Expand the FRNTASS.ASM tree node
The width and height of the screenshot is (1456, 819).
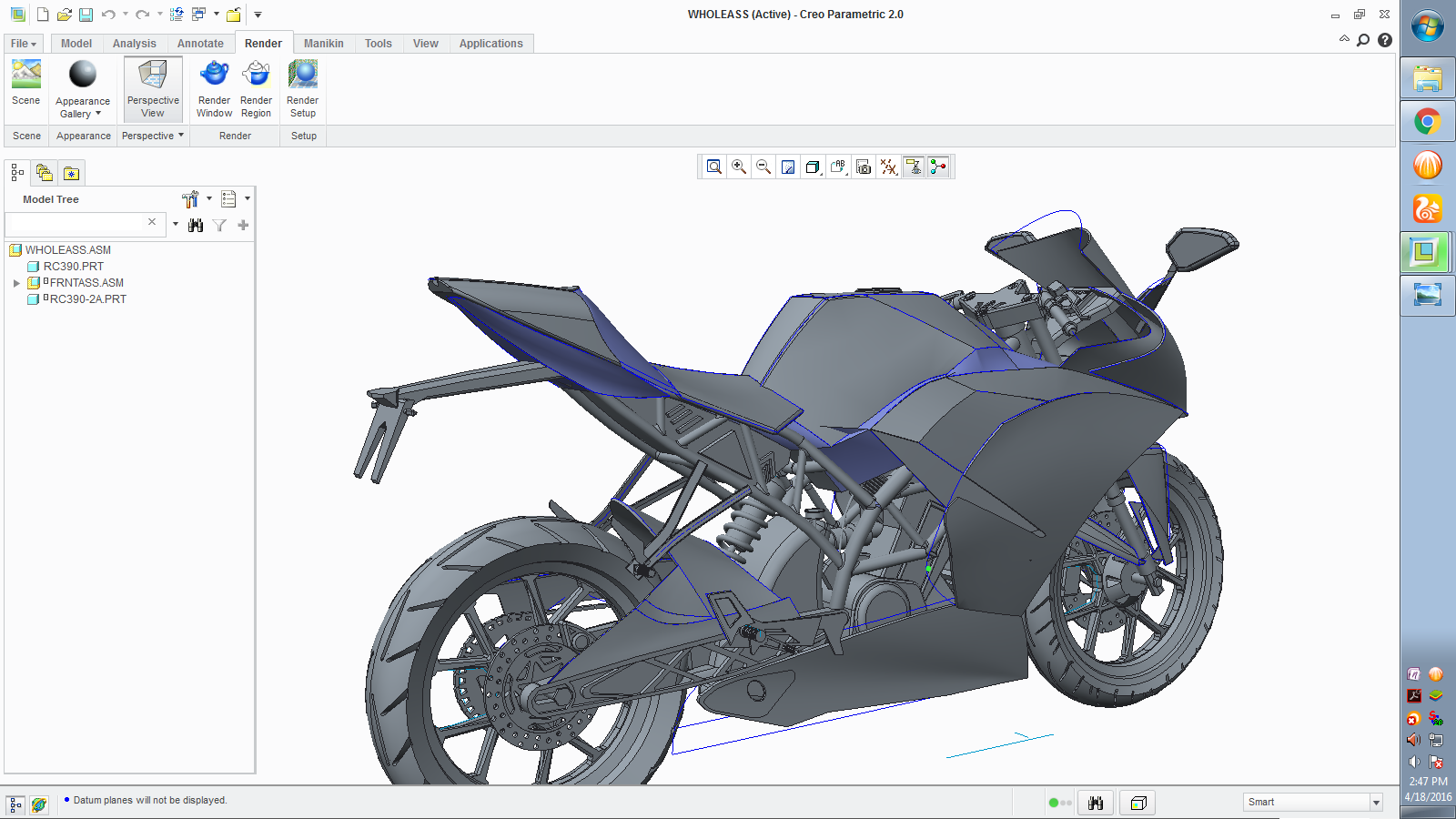pyautogui.click(x=16, y=283)
